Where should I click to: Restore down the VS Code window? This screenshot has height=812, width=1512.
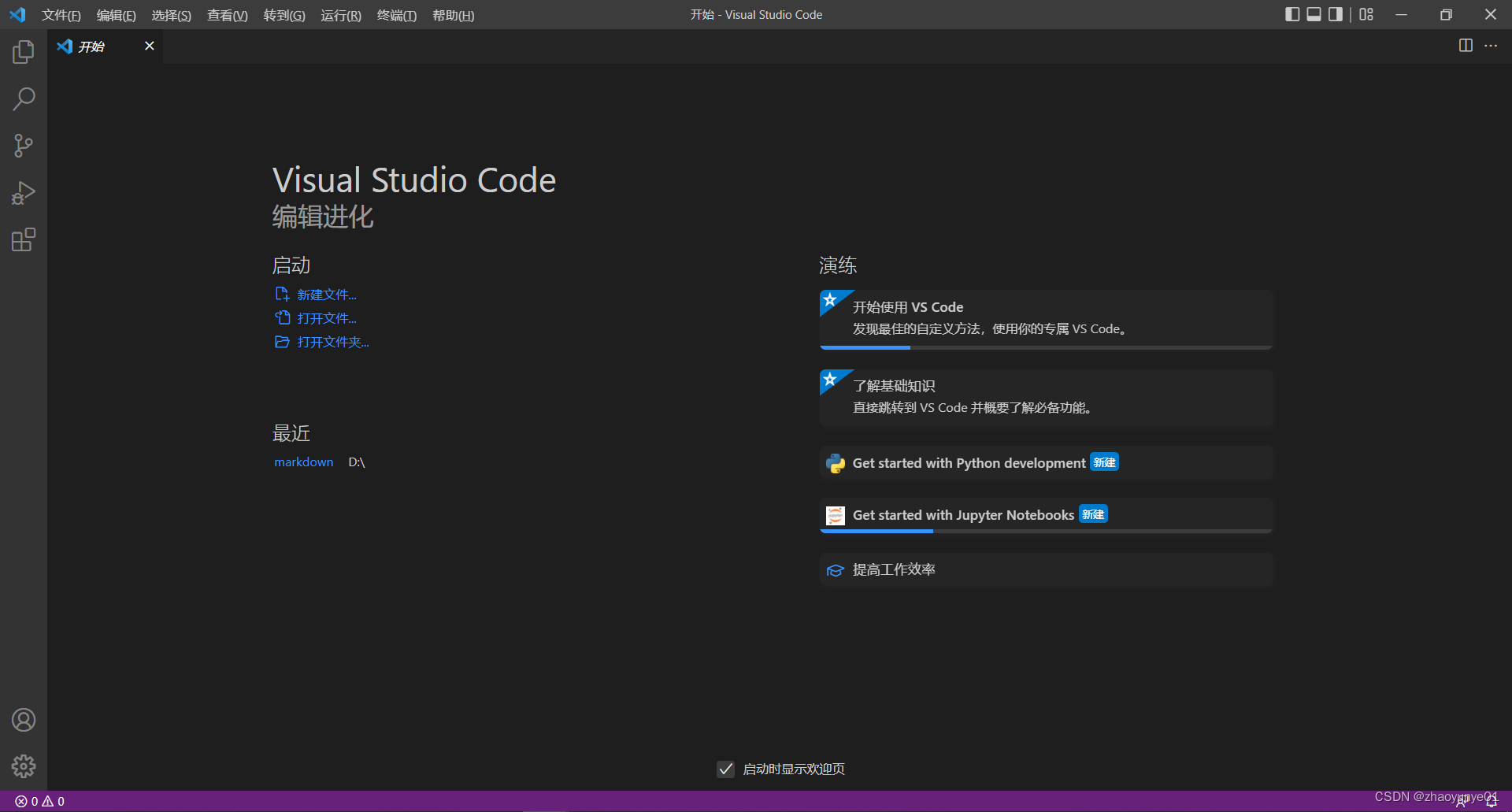pos(1446,14)
